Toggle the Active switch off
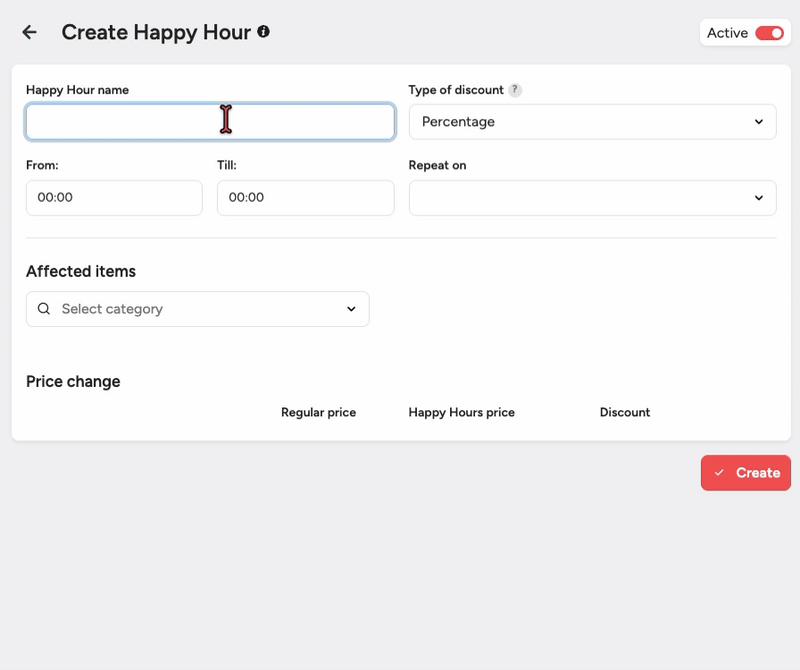This screenshot has width=800, height=670. click(769, 33)
